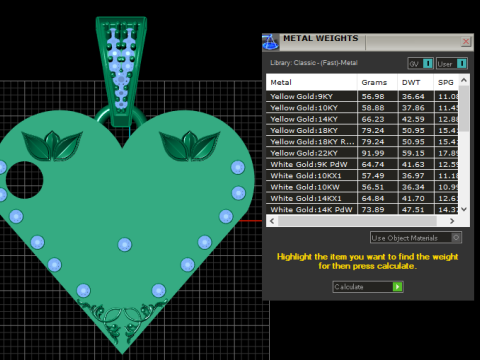Toggle the User library switch
The image size is (480, 360).
pyautogui.click(x=452, y=63)
